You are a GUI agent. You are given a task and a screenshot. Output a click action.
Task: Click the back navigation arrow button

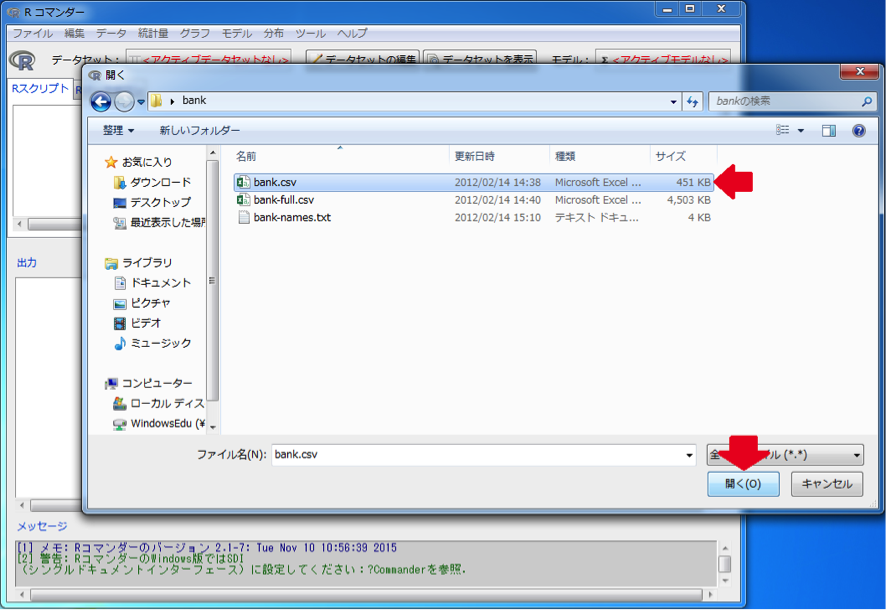pyautogui.click(x=101, y=102)
